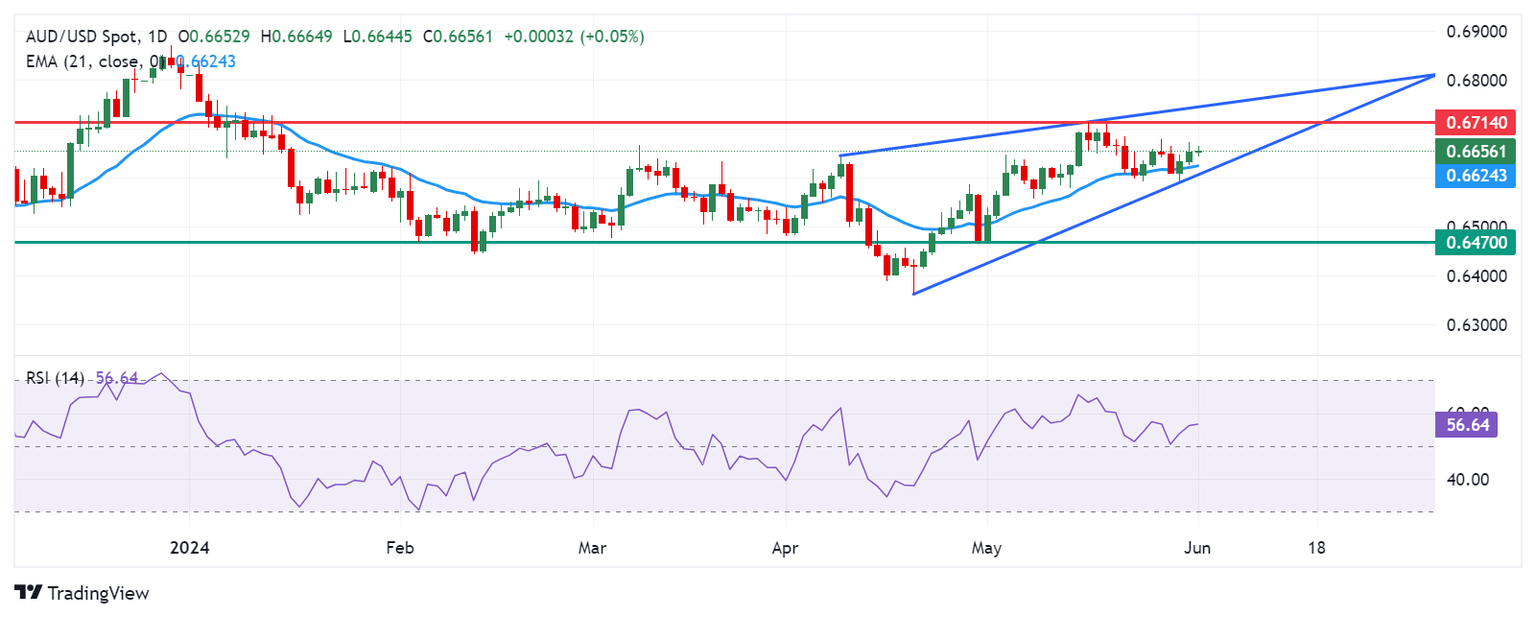Viewport: 1536px width, 618px height.
Task: Click the teal 0.64700 support price label
Action: [1477, 241]
